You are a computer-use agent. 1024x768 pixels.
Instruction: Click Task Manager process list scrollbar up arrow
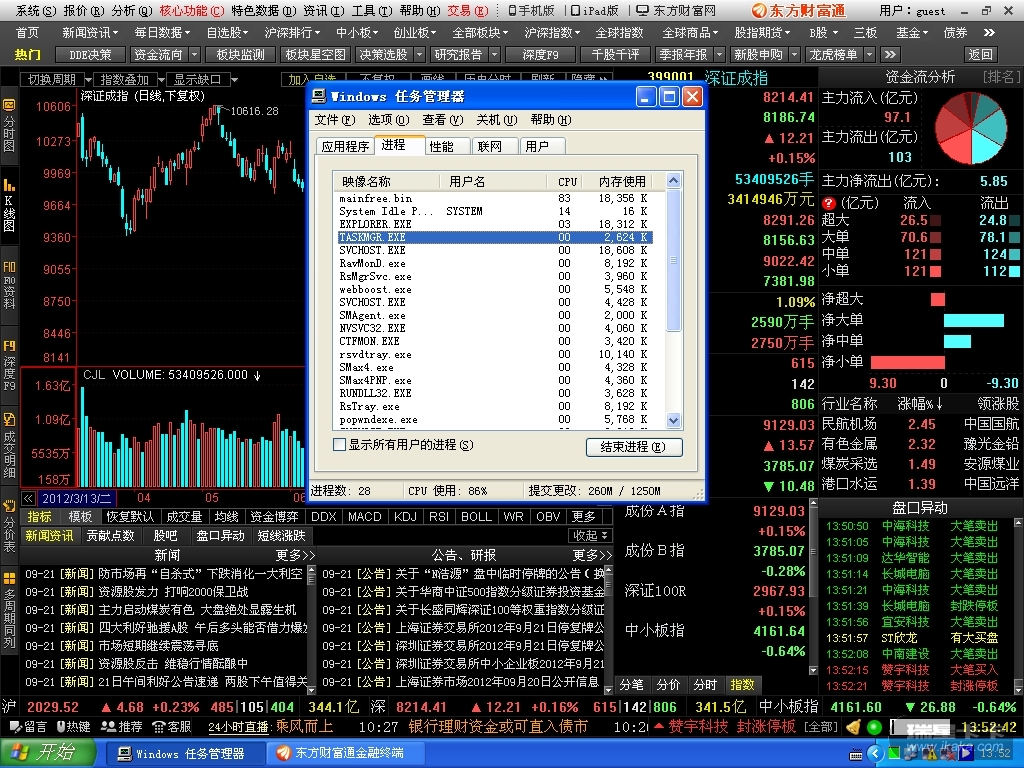[x=673, y=180]
